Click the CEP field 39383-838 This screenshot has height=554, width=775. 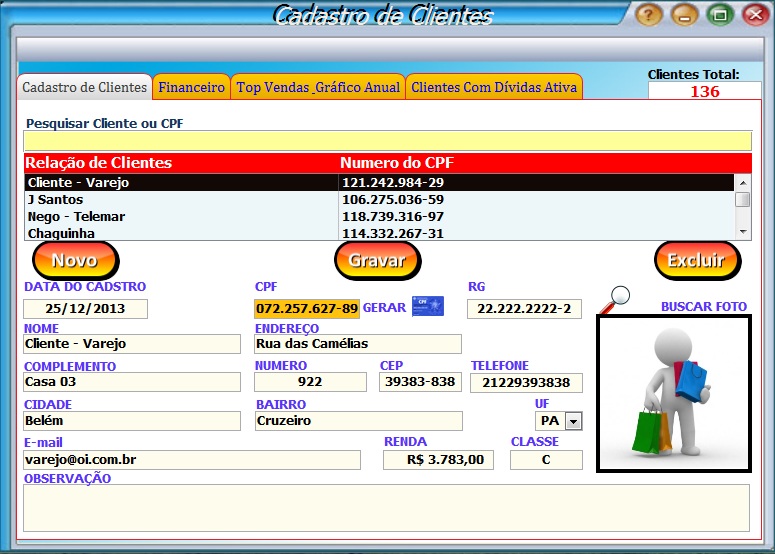pos(420,382)
